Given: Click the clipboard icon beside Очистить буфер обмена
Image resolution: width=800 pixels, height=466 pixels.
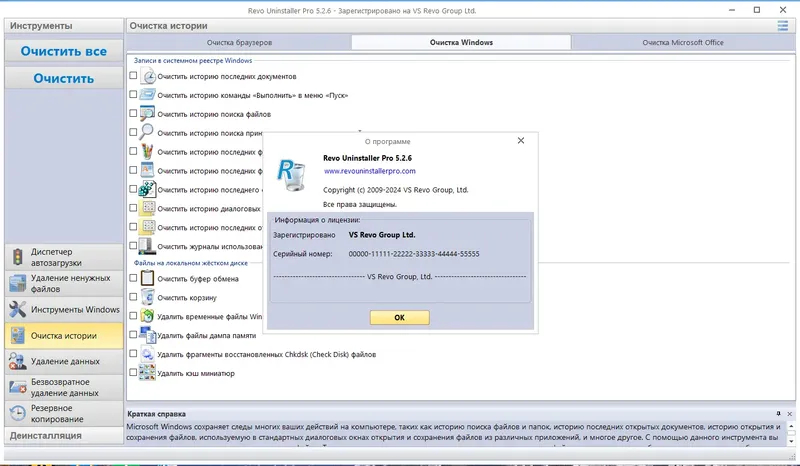Looking at the screenshot, I should click(147, 278).
